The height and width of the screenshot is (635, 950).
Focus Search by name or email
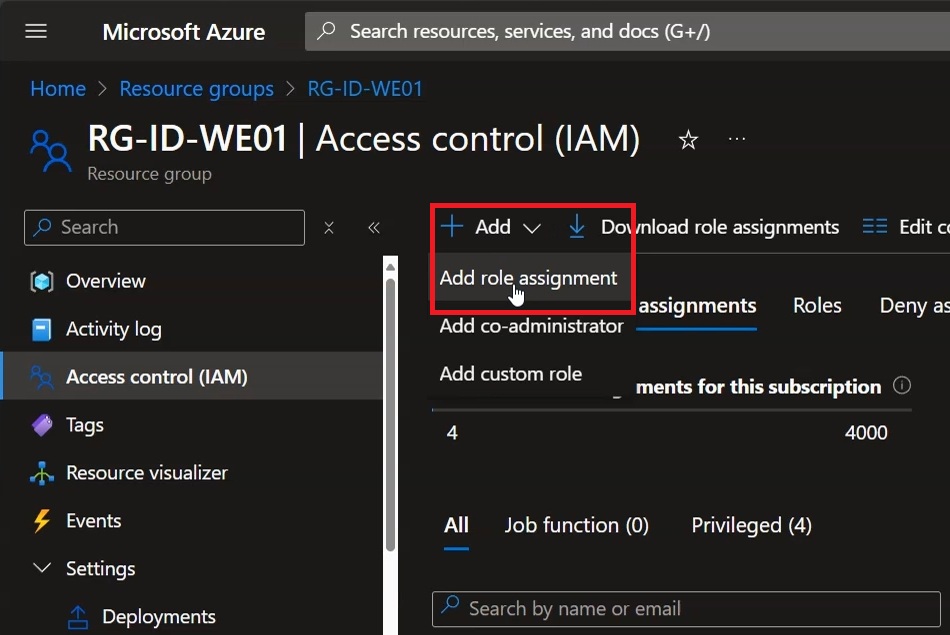coord(686,609)
